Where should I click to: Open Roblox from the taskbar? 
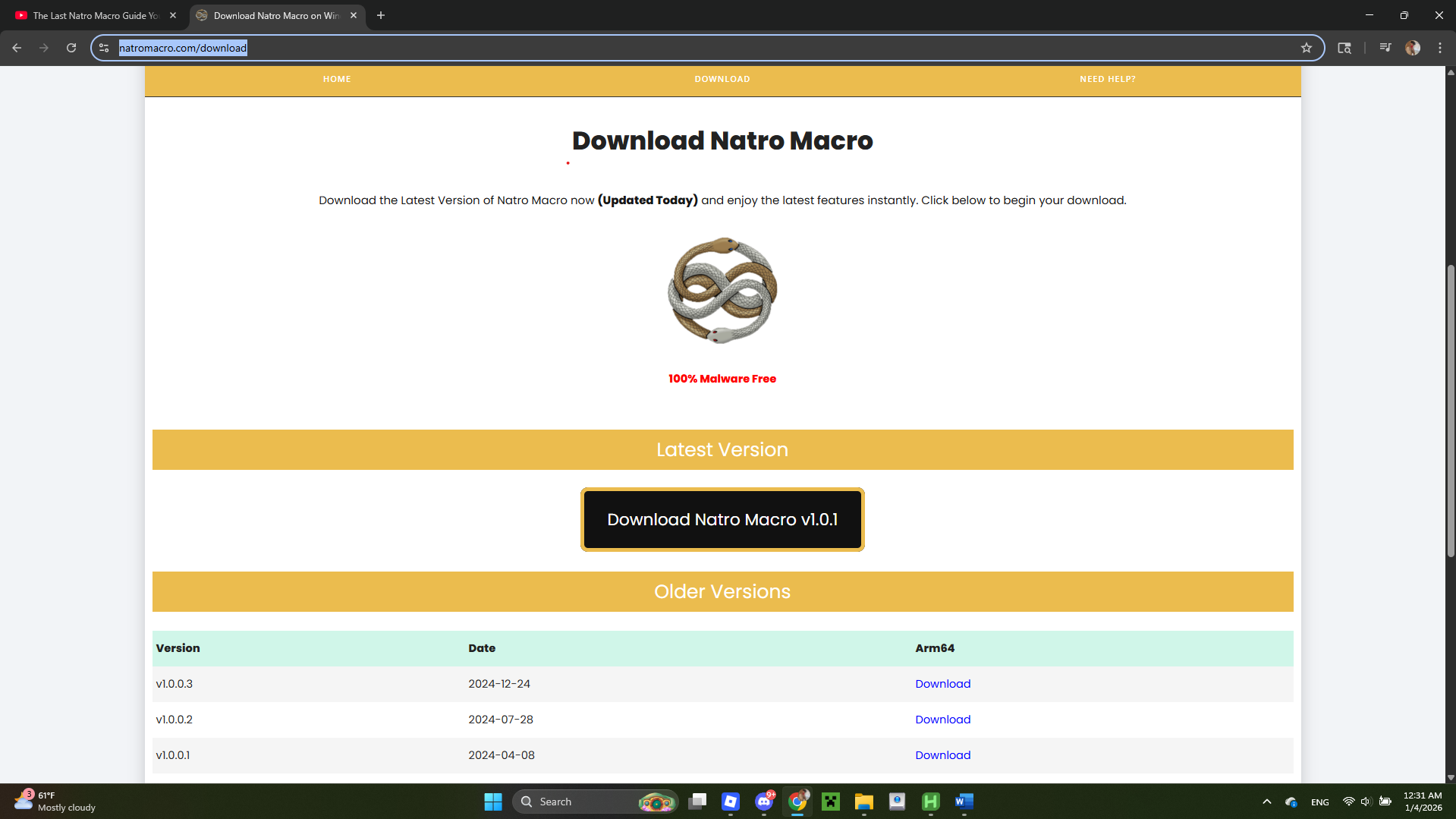[x=731, y=802]
